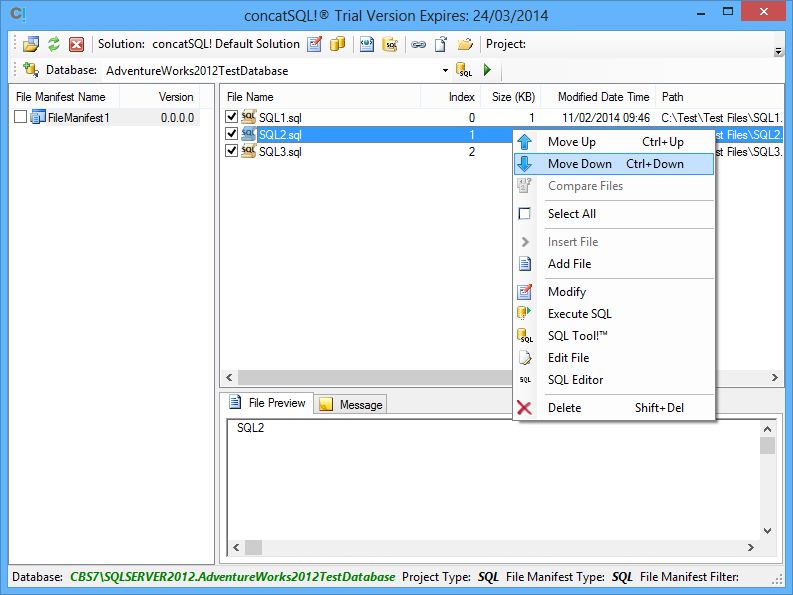Image resolution: width=793 pixels, height=595 pixels.
Task: Choose Modify from context menu
Action: (x=614, y=291)
